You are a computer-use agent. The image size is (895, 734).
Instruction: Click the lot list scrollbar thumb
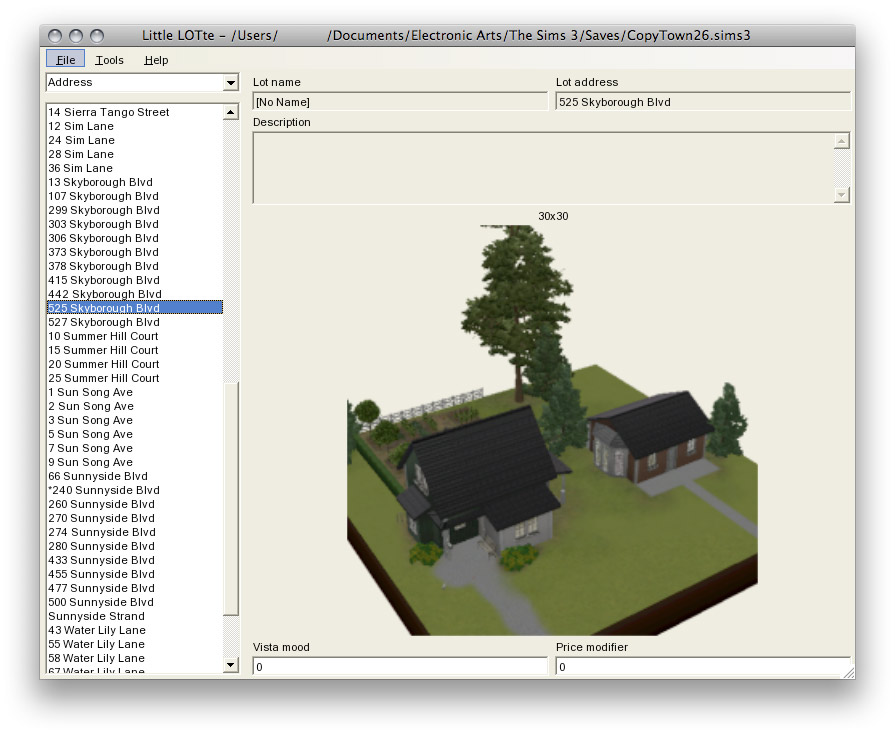pyautogui.click(x=231, y=499)
